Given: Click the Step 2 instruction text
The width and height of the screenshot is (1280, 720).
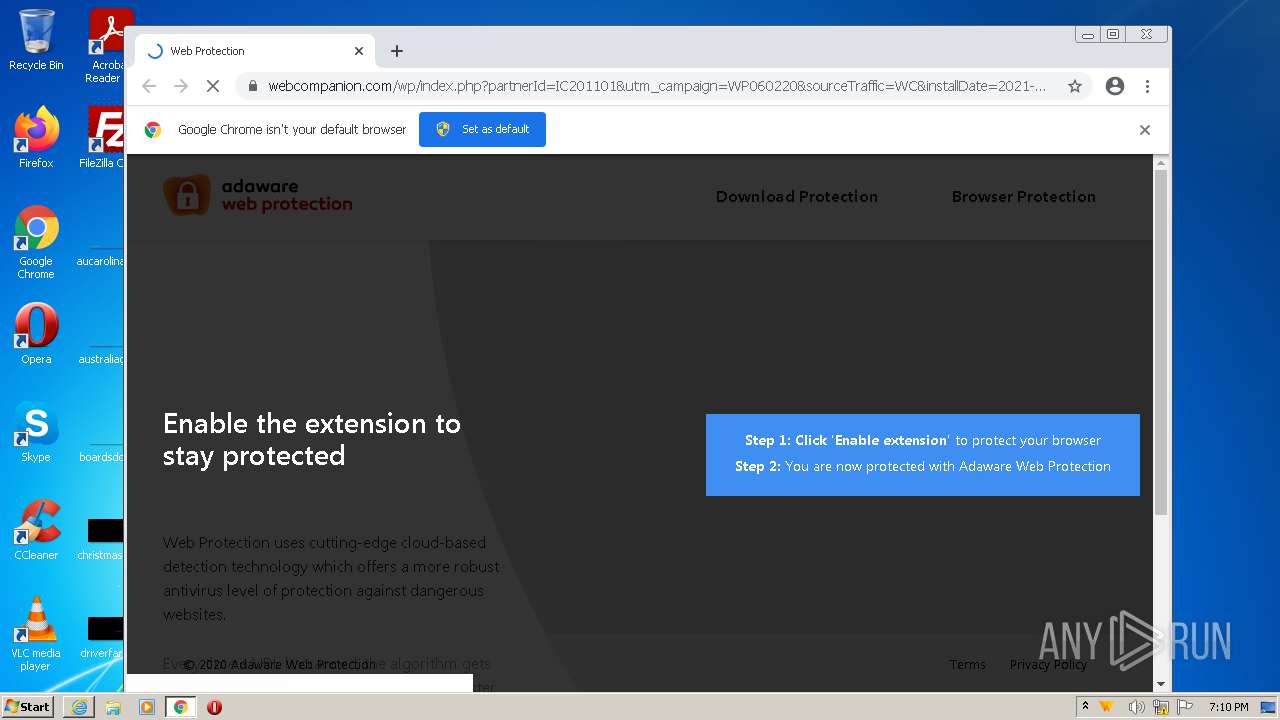Looking at the screenshot, I should pyautogui.click(x=922, y=466).
